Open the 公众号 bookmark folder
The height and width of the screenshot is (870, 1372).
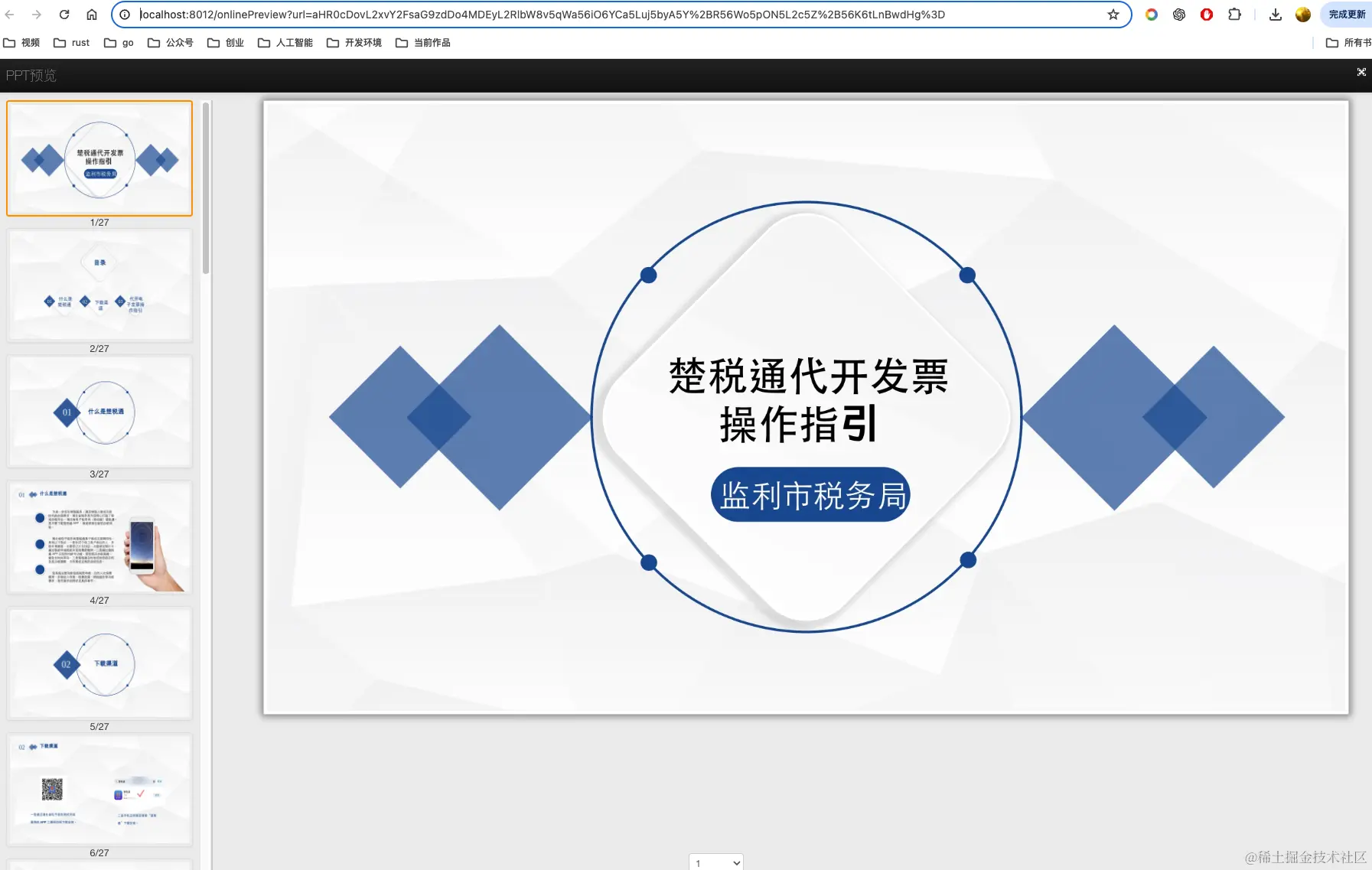(170, 43)
